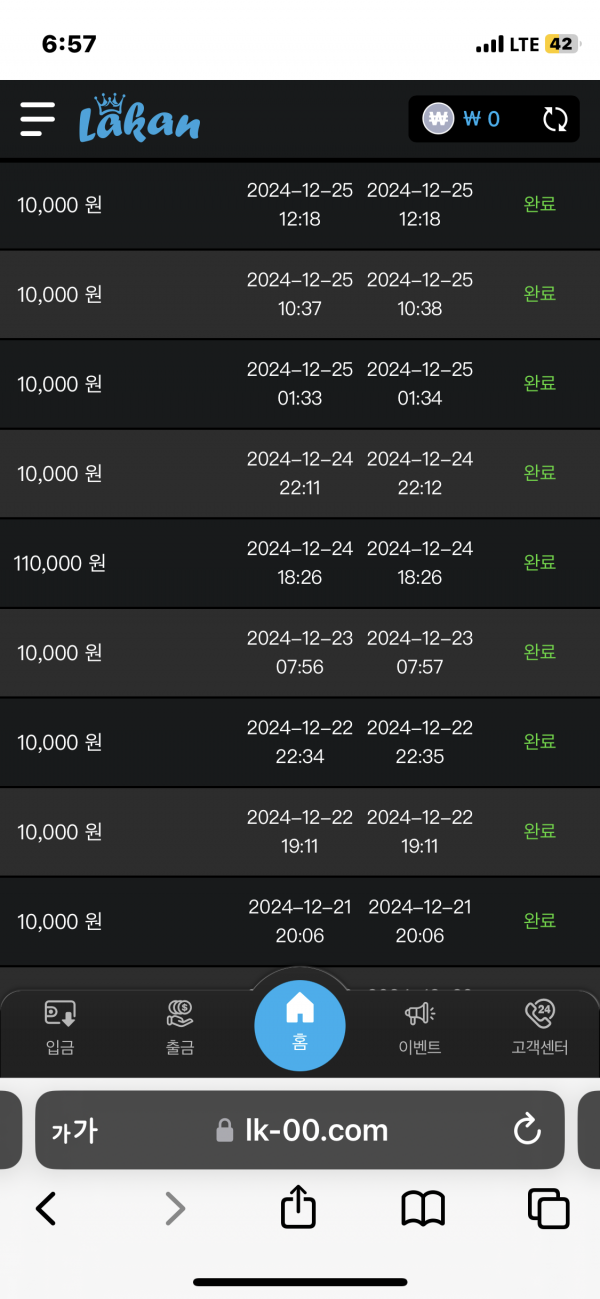Open the 이벤트 events megaphone icon
Image resolution: width=600 pixels, height=1299 pixels.
tap(419, 1028)
